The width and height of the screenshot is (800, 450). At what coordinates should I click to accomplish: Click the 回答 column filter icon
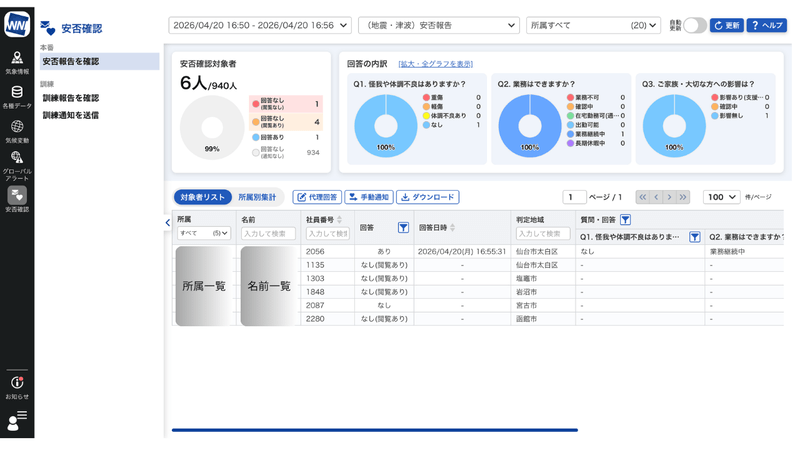point(403,228)
